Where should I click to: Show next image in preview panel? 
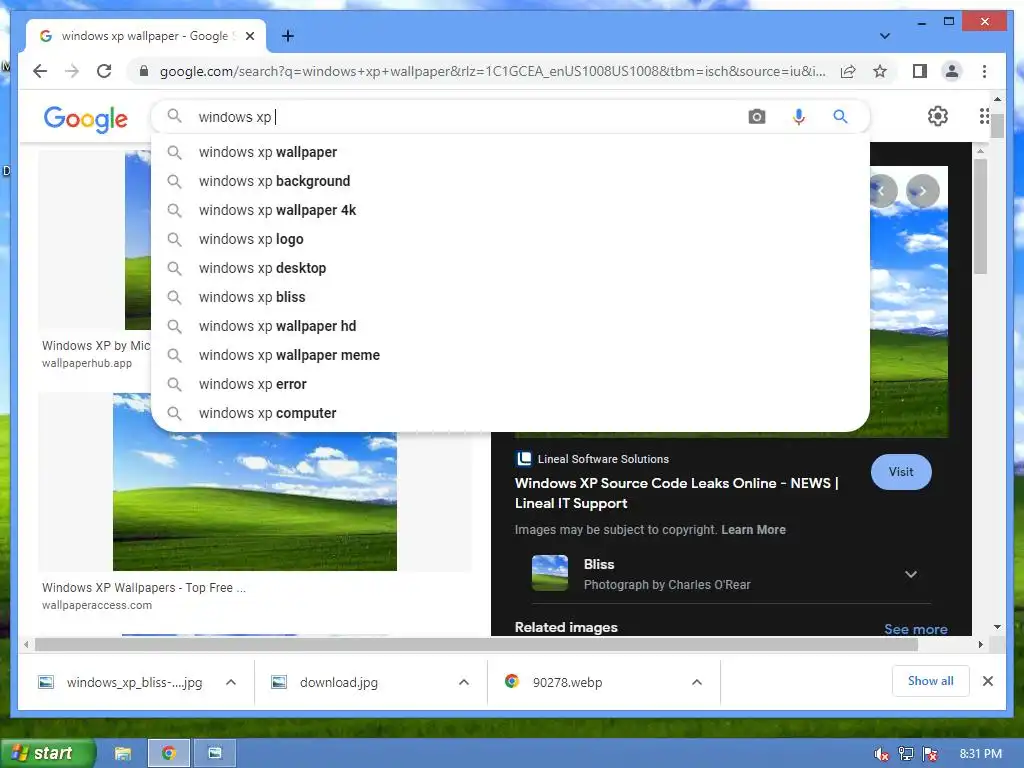923,191
